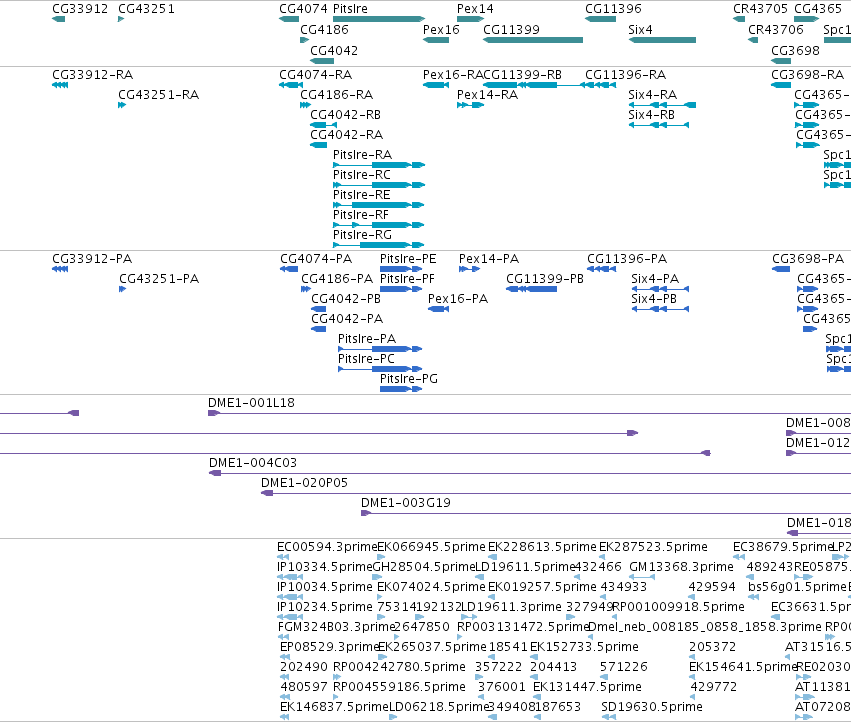This screenshot has width=851, height=722.
Task: Select EST SD19630.5prime
Action: click(x=608, y=717)
